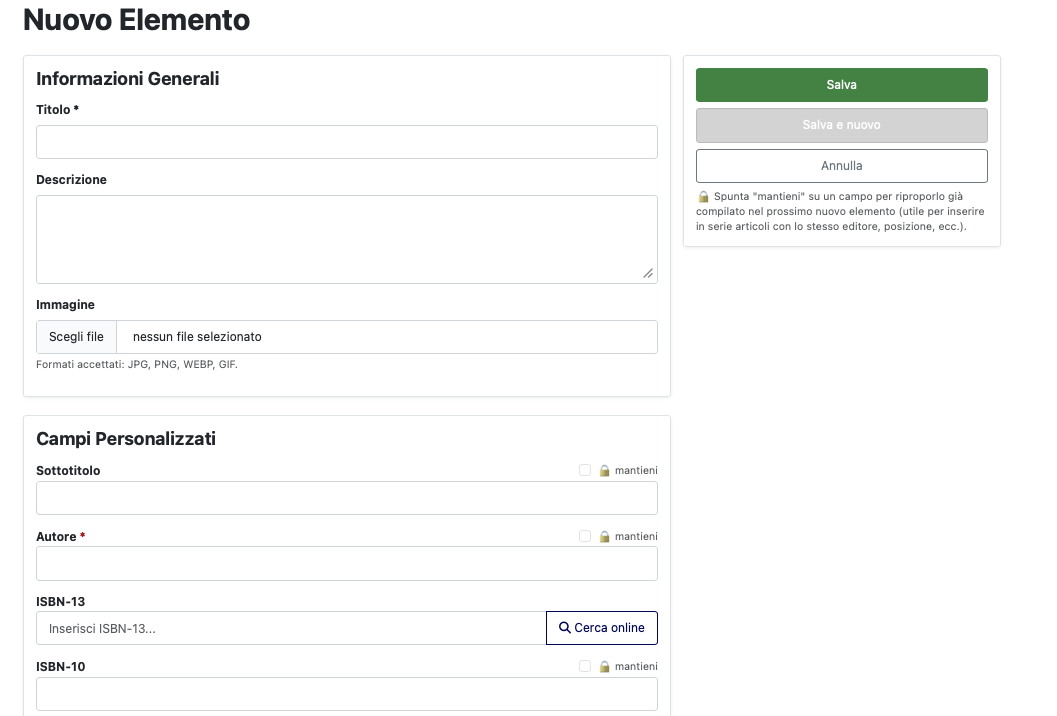
Task: Click the 'Formati accettati: JPG, PNG, WEBP, GIF.' hint
Action: click(x=137, y=365)
